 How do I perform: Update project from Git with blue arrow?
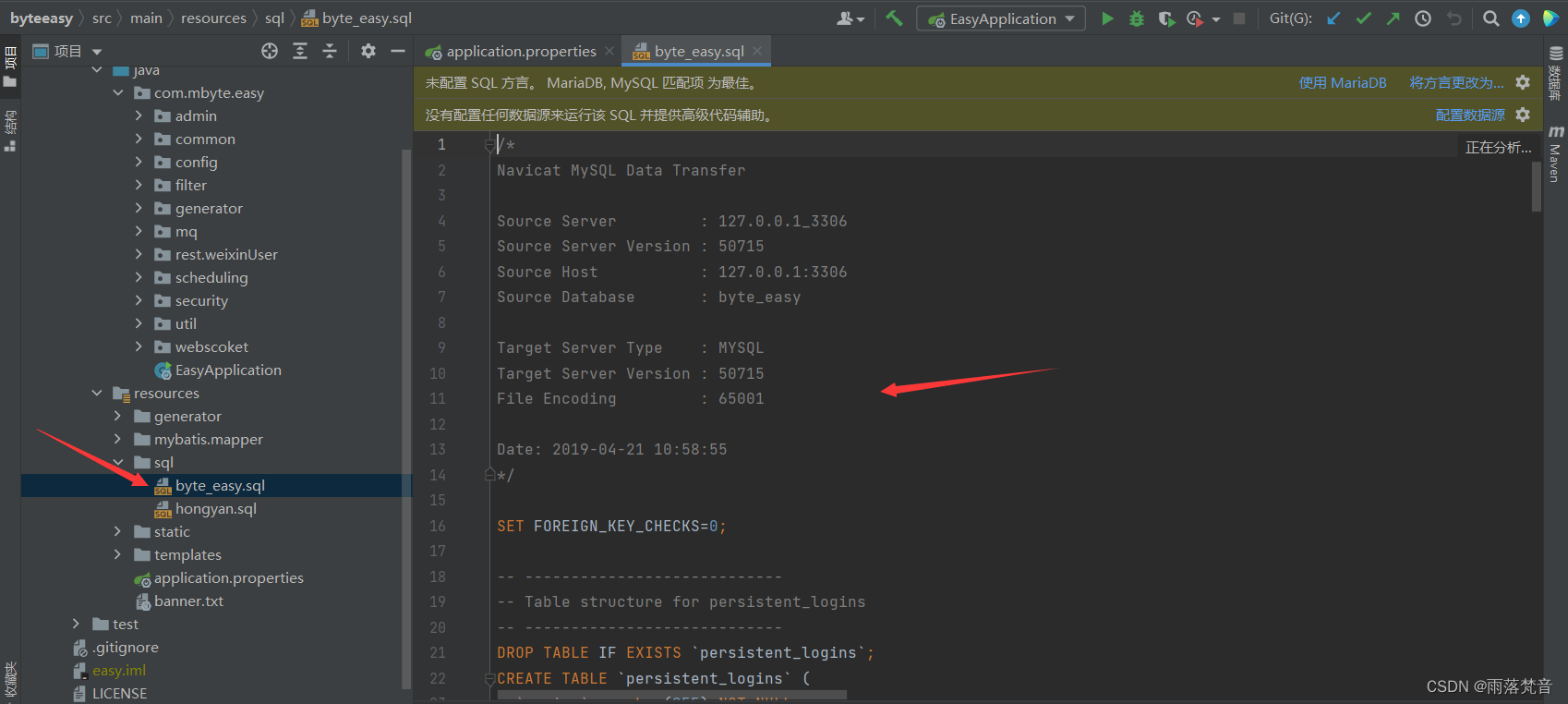click(1333, 18)
